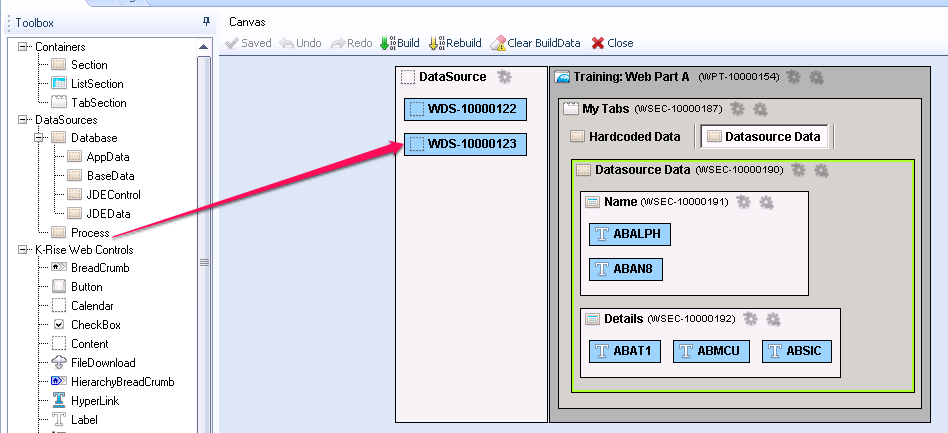Click first gear icon beside WSEC-10000187
This screenshot has height=433, width=948.
[x=737, y=109]
